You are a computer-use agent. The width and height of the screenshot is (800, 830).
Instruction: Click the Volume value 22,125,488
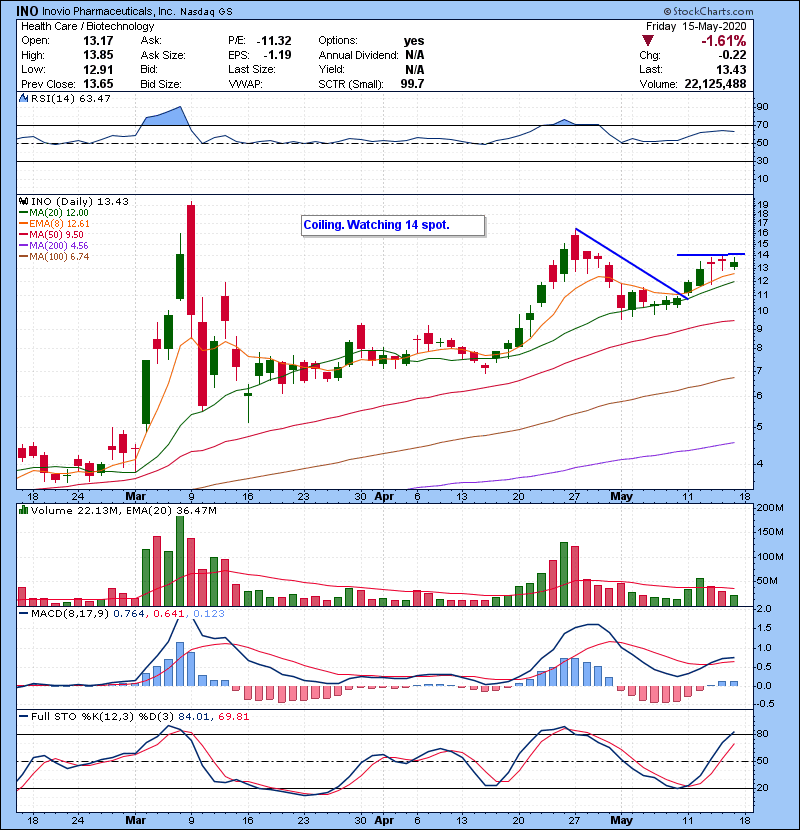click(715, 84)
